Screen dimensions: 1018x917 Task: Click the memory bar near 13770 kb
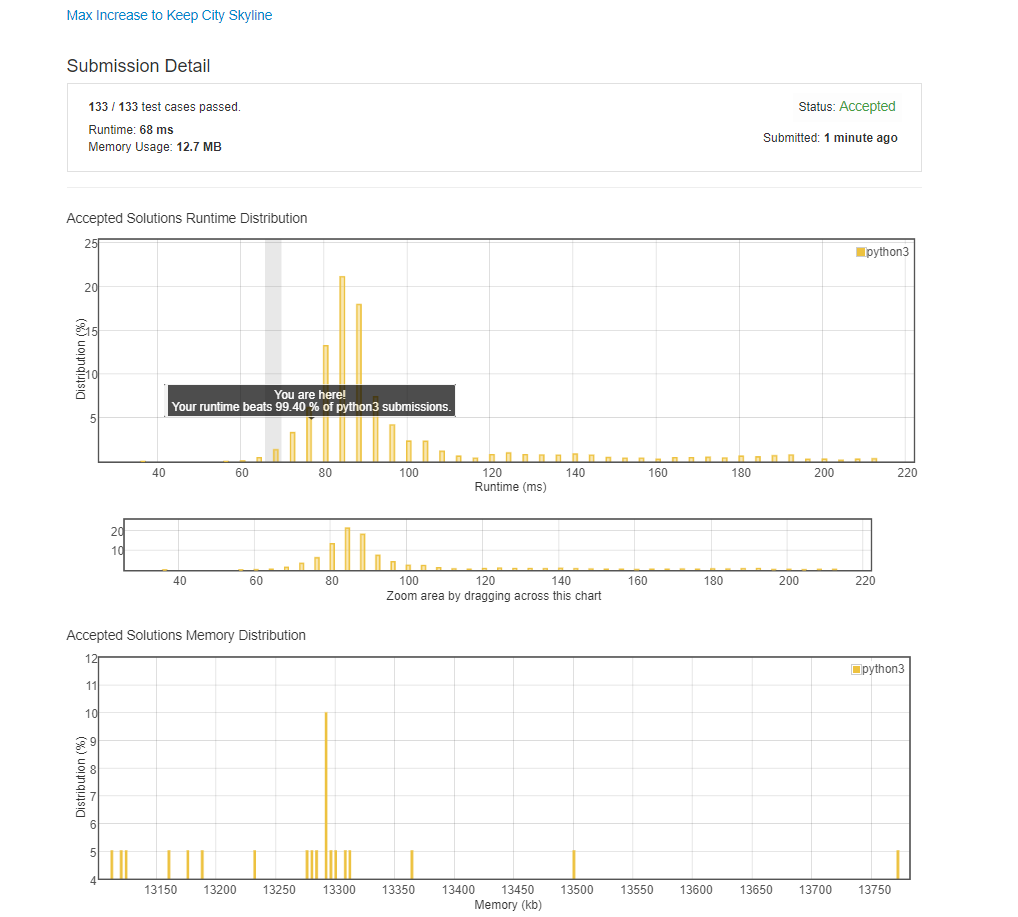pyautogui.click(x=898, y=864)
